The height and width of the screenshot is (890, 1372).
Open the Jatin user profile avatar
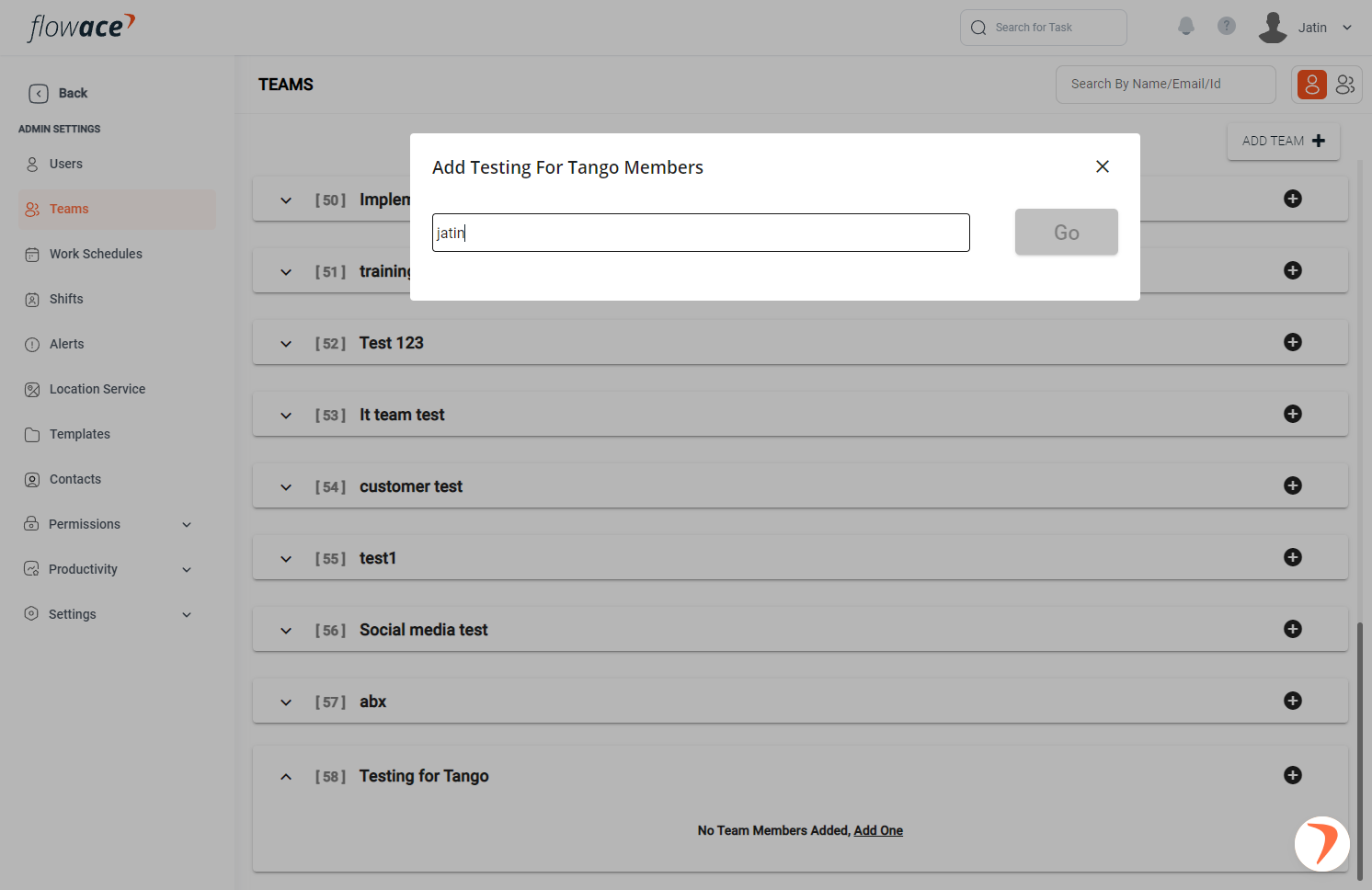click(1273, 28)
